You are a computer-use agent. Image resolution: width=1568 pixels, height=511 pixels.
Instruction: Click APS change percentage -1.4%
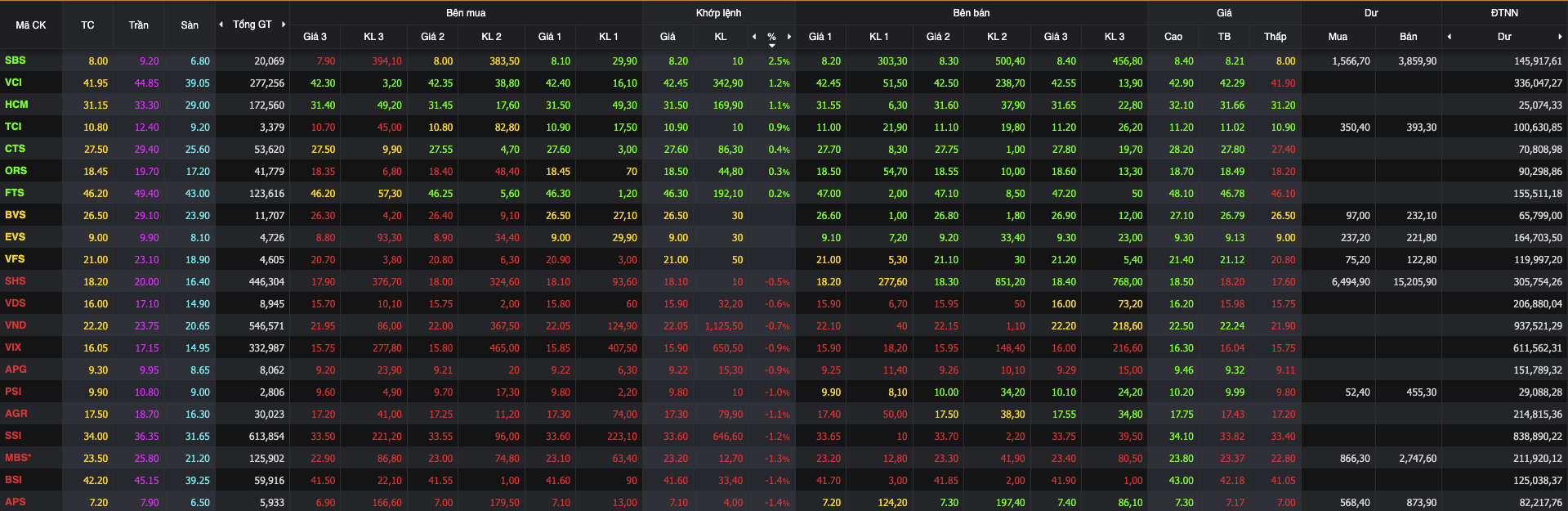[777, 503]
